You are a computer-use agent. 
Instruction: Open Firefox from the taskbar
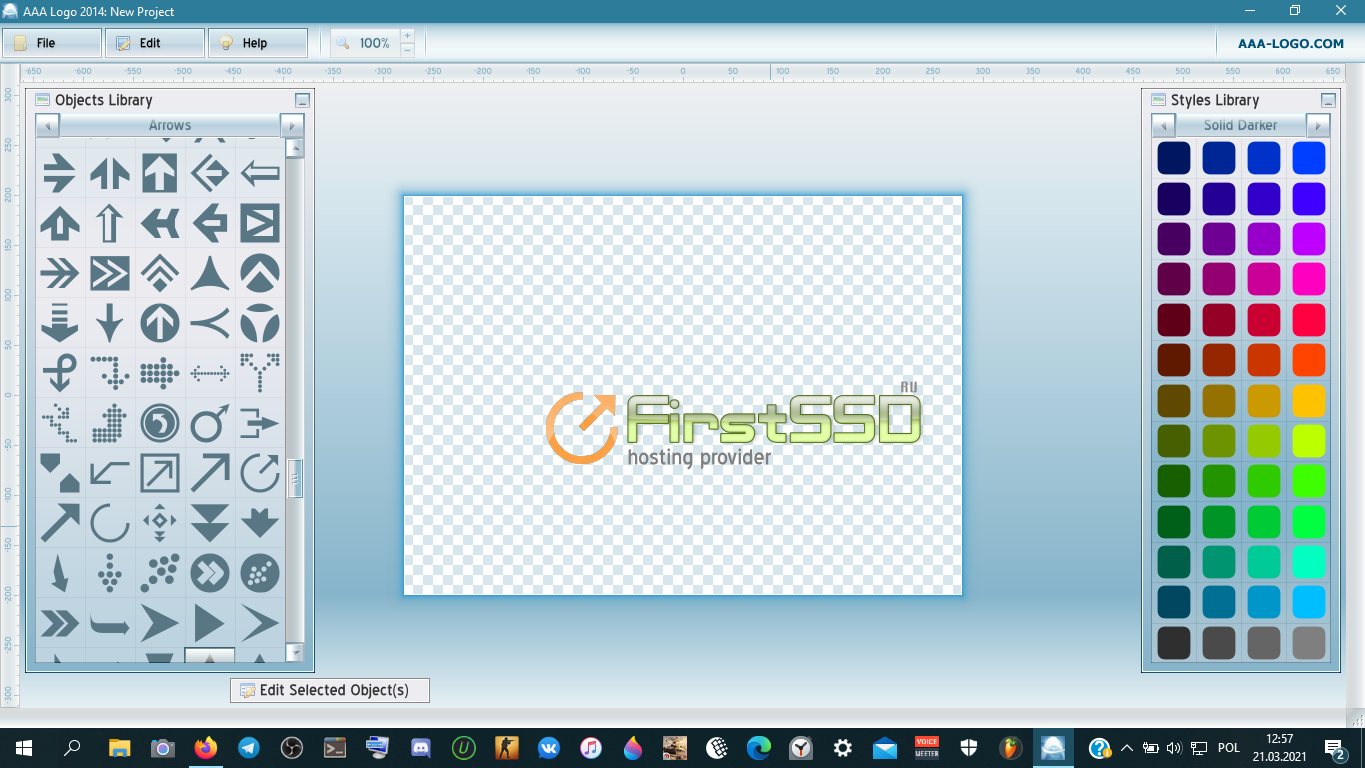click(206, 748)
